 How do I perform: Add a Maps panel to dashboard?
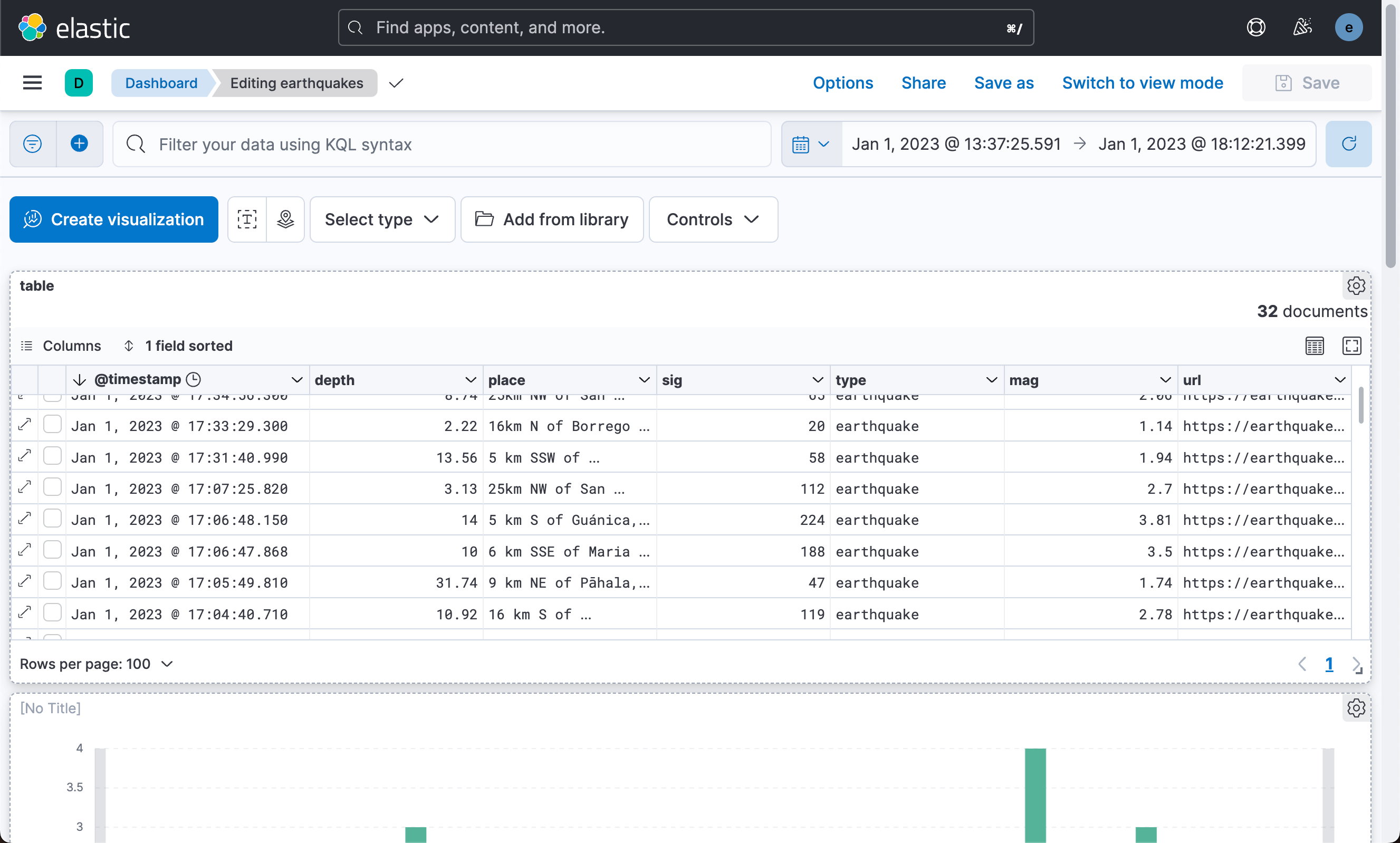pos(285,219)
